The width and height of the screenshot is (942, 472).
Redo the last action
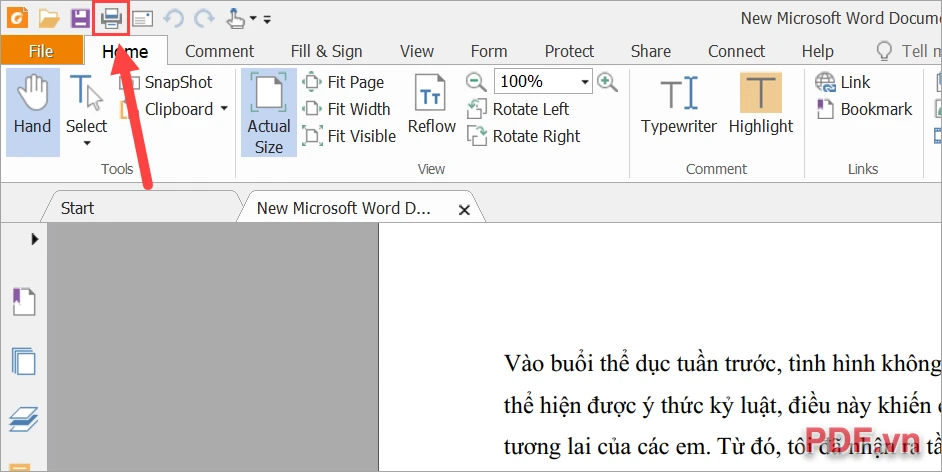click(x=204, y=19)
